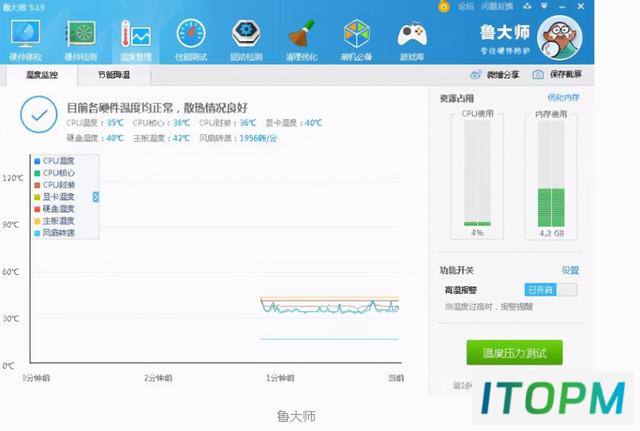The height and width of the screenshot is (431, 640).
Task: Open 问题反馈 feedback link
Action: click(x=497, y=7)
